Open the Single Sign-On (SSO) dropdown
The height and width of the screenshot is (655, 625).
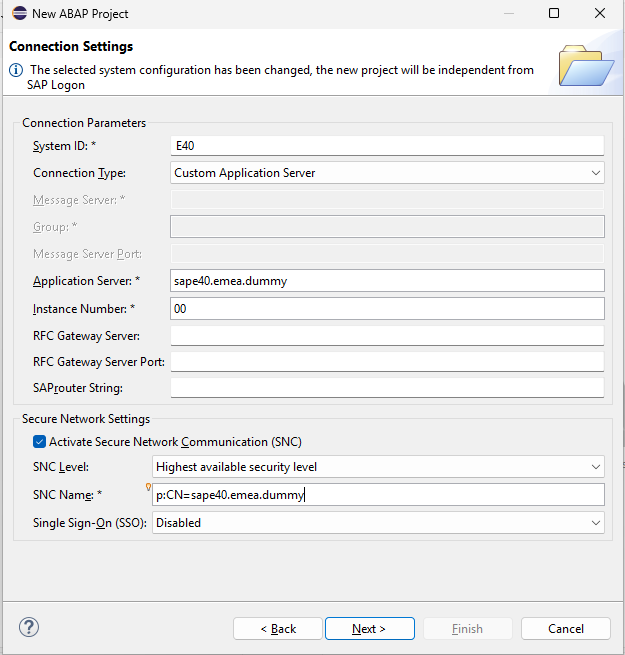coord(378,523)
